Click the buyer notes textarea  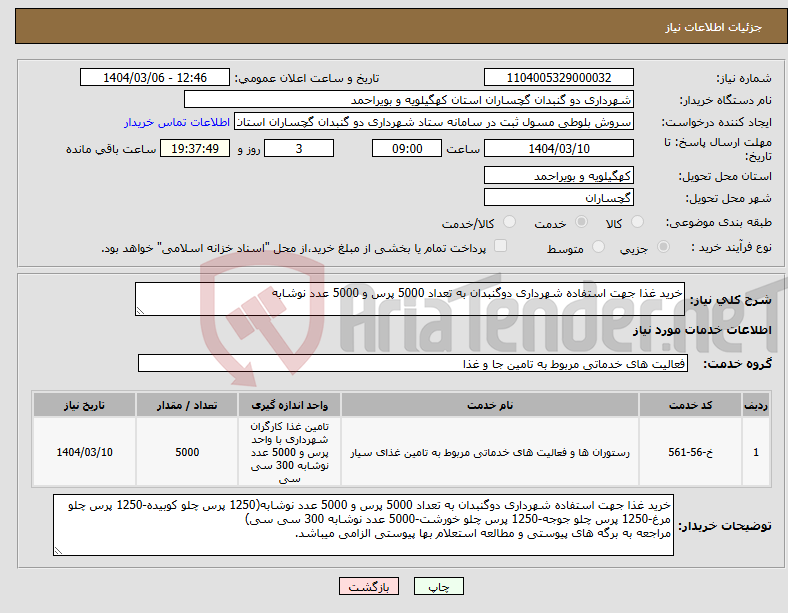[x=363, y=525]
